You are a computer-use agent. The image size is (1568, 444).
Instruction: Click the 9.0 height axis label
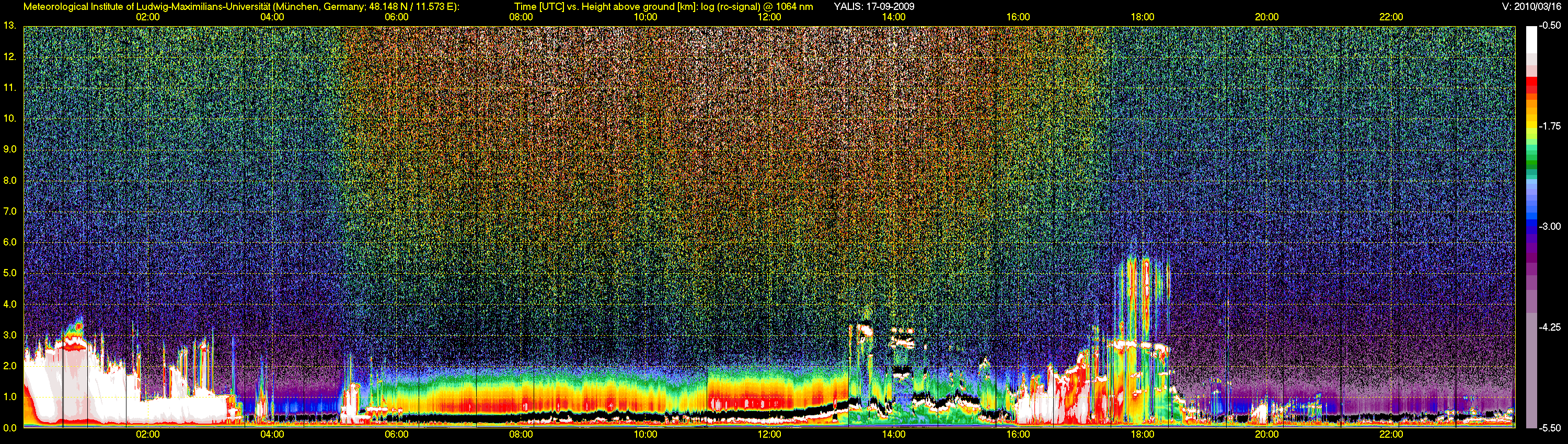pos(10,149)
